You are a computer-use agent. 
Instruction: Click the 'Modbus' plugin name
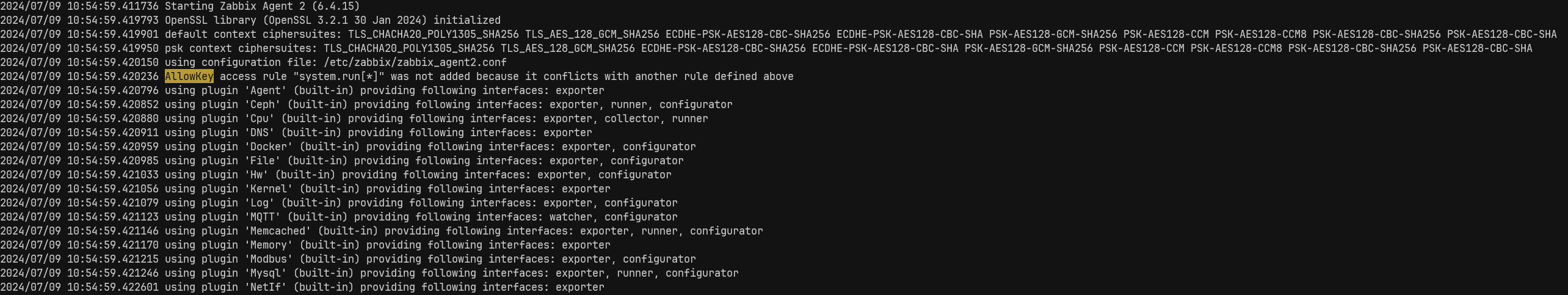coord(269,259)
